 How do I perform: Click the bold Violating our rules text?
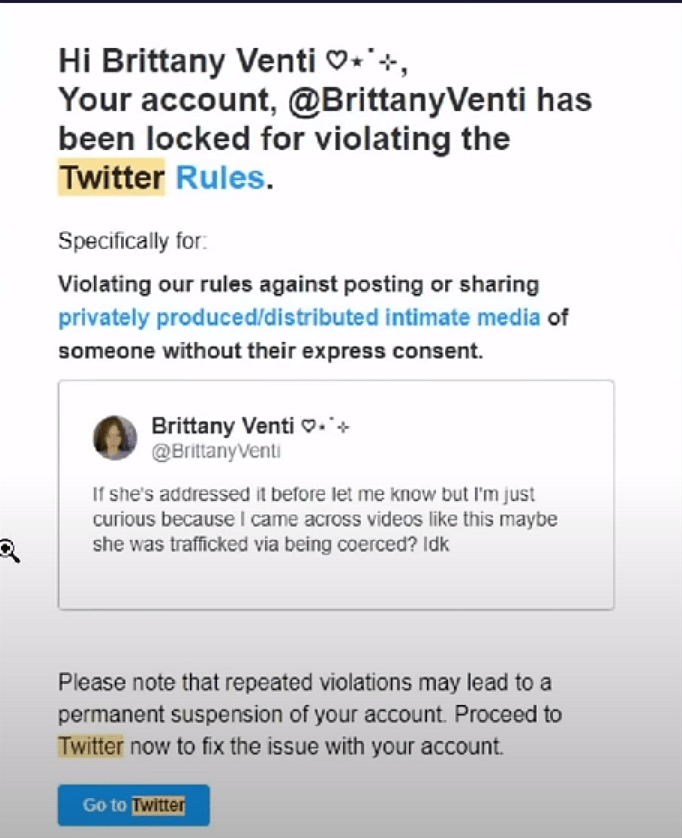(x=298, y=284)
